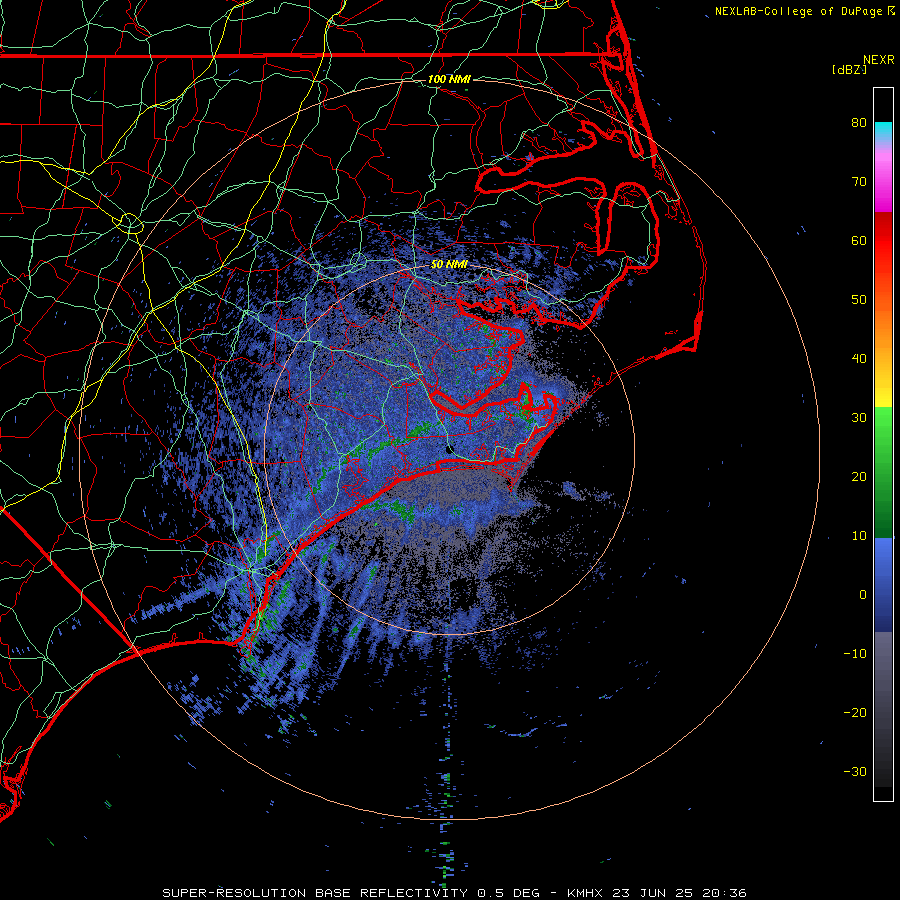
Task: Click the "NEXR" label above the scale
Action: tap(879, 60)
